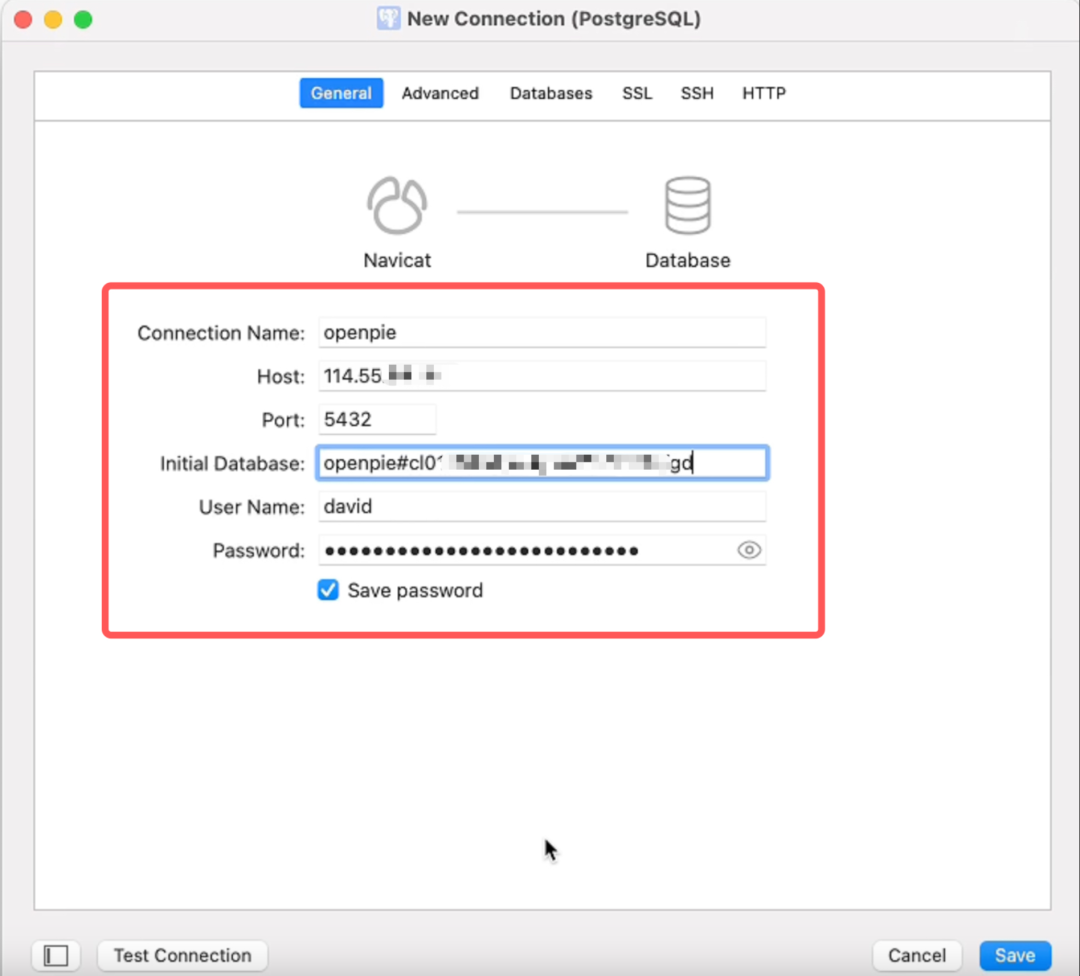
Task: Select the General tab
Action: tap(341, 93)
